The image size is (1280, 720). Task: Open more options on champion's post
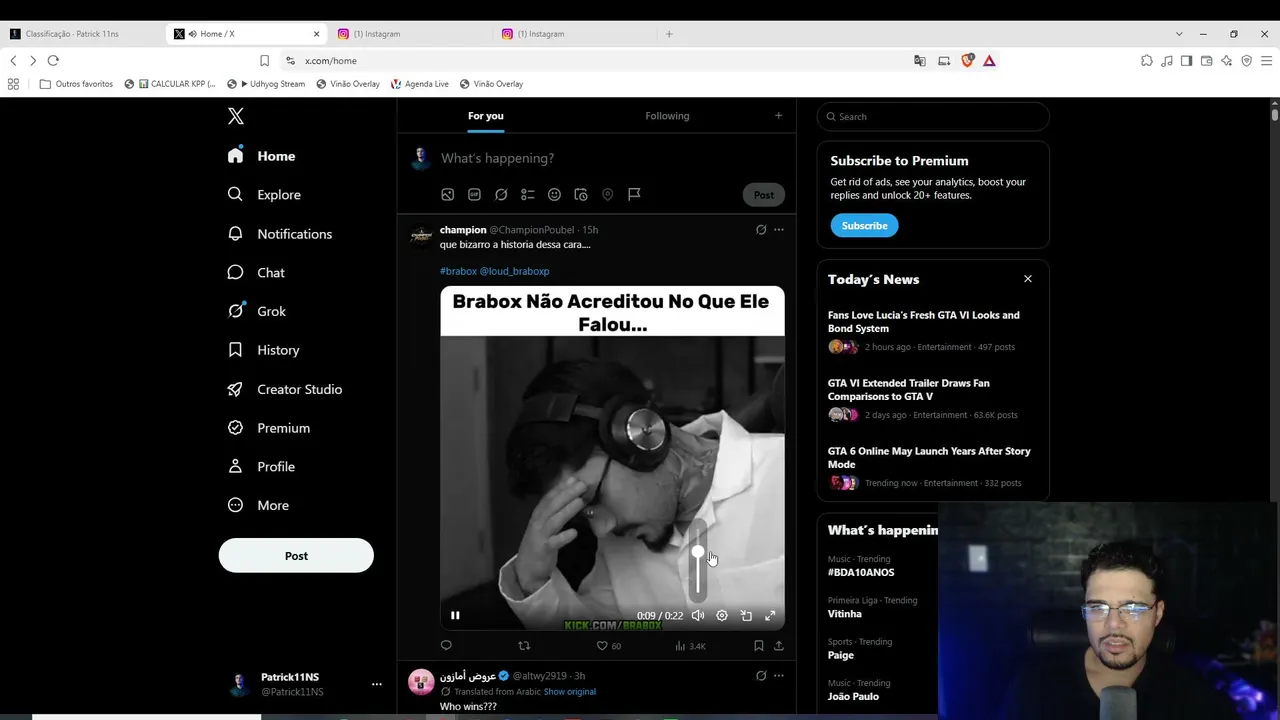779,230
